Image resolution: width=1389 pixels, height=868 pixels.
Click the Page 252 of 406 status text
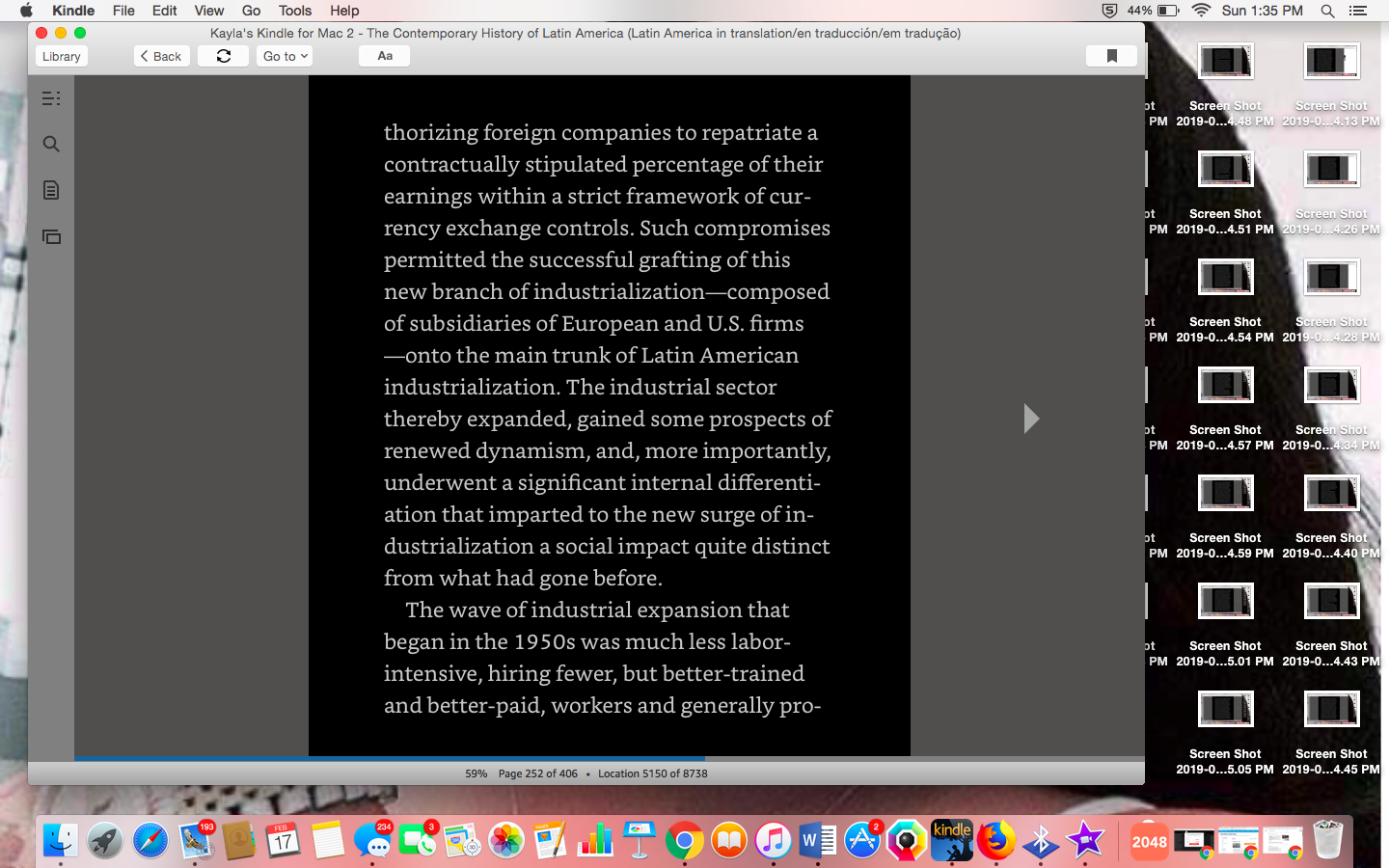(538, 773)
